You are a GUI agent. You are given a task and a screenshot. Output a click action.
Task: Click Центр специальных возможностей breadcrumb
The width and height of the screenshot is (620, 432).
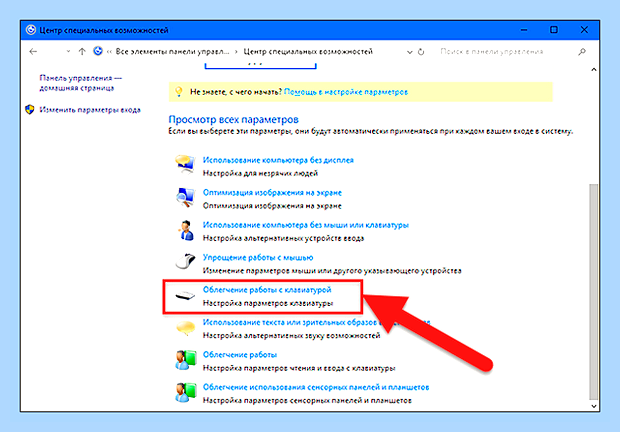[x=308, y=51]
